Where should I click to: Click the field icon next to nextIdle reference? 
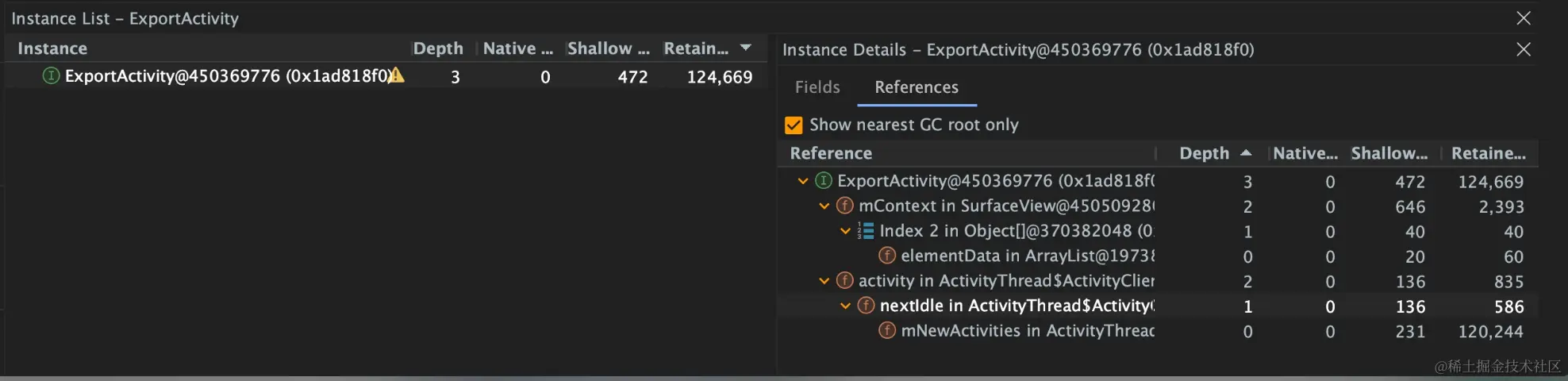point(867,306)
